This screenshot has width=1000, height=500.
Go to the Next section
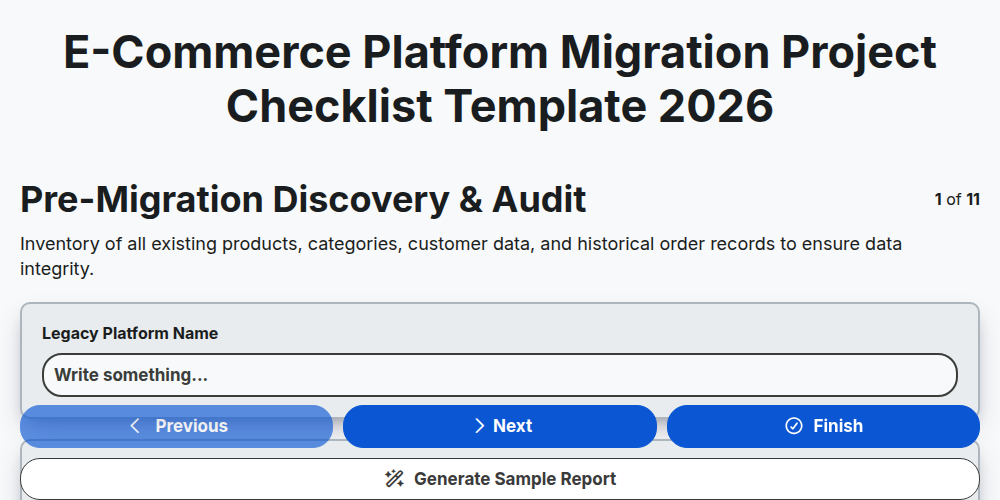pyautogui.click(x=500, y=426)
